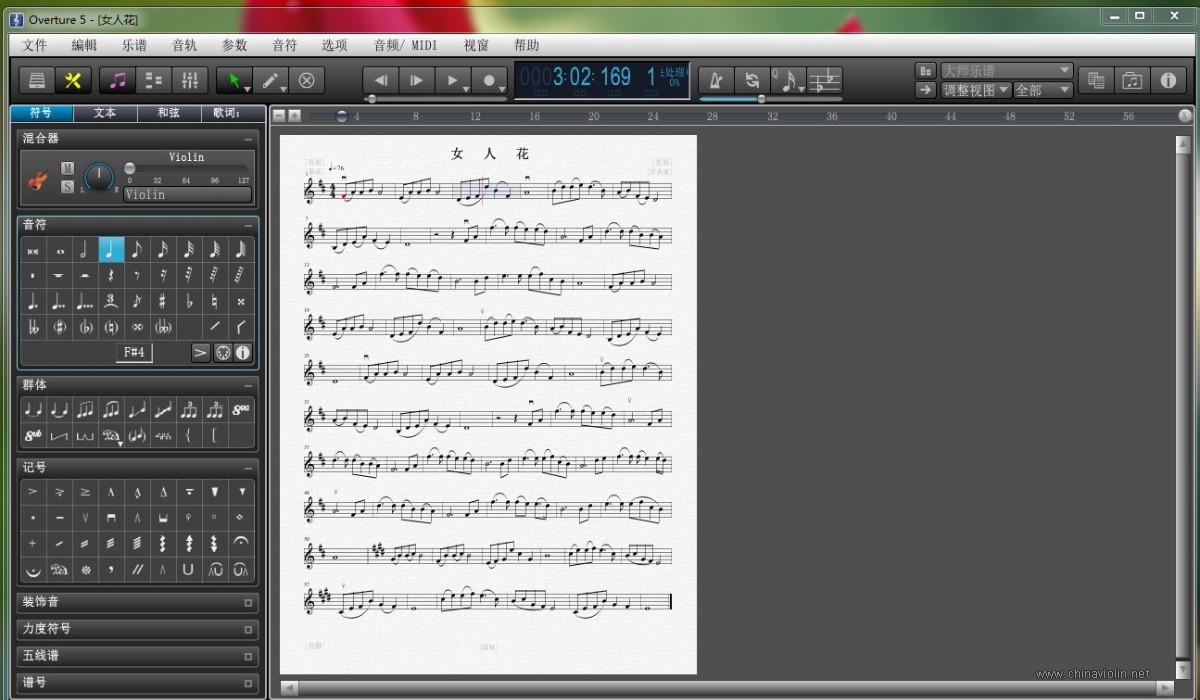This screenshot has height=700, width=1200.
Task: Toggle loop playback button
Action: 752,81
